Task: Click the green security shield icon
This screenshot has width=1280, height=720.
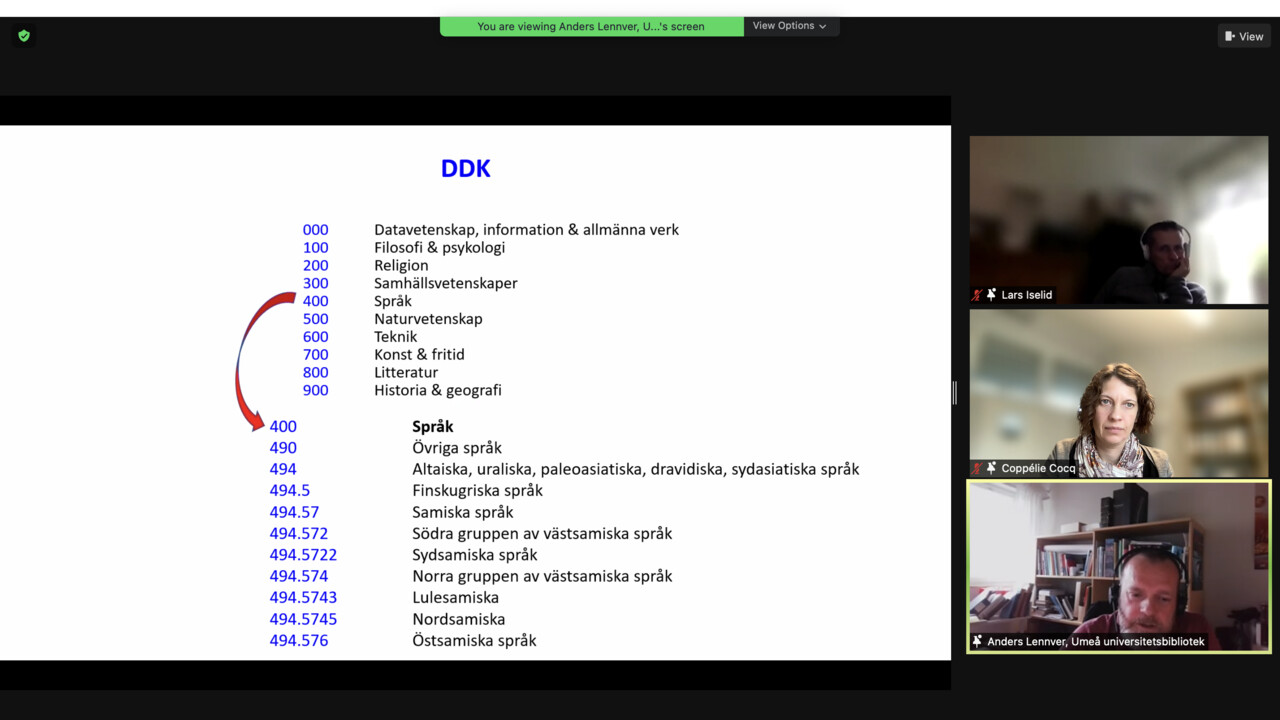Action: pyautogui.click(x=22, y=35)
